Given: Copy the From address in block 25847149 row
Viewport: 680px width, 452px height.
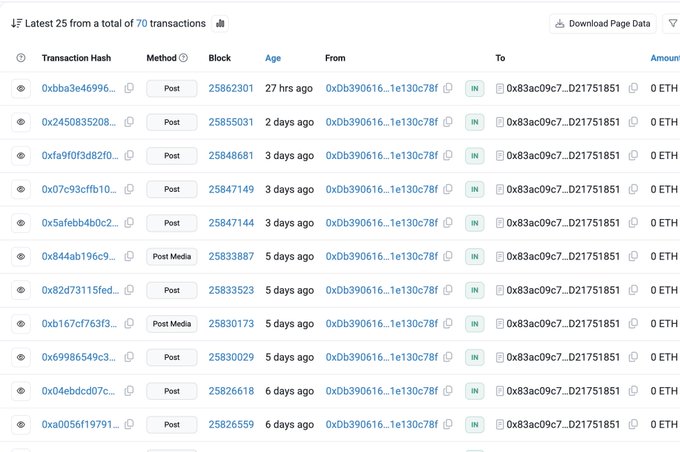Looking at the screenshot, I should pyautogui.click(x=448, y=189).
